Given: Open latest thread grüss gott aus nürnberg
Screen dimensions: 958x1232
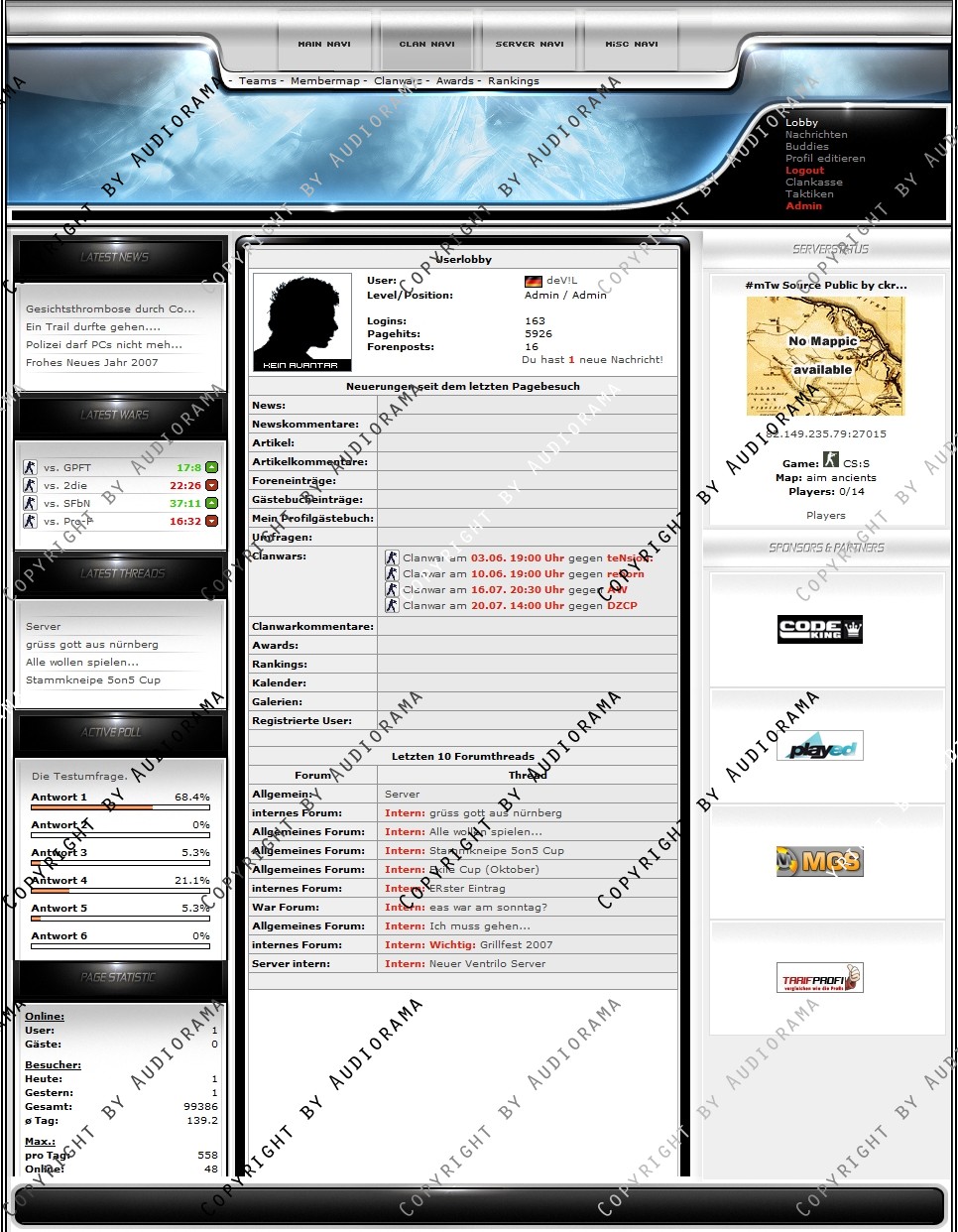Looking at the screenshot, I should click(92, 645).
